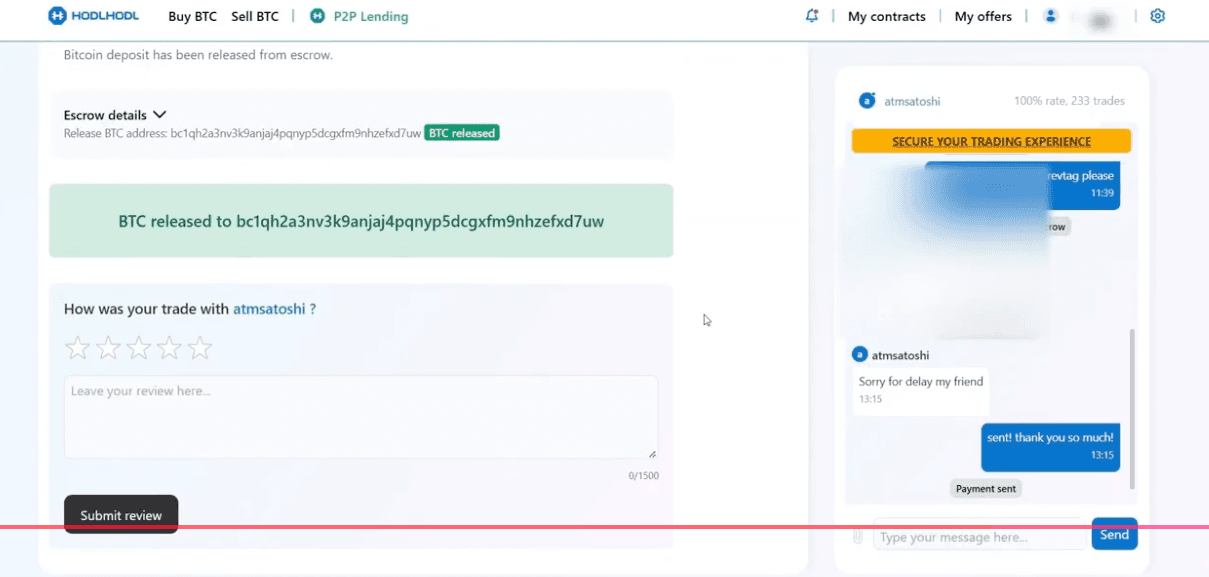
Task: Open the HodlHodl logo home link
Action: 93,16
